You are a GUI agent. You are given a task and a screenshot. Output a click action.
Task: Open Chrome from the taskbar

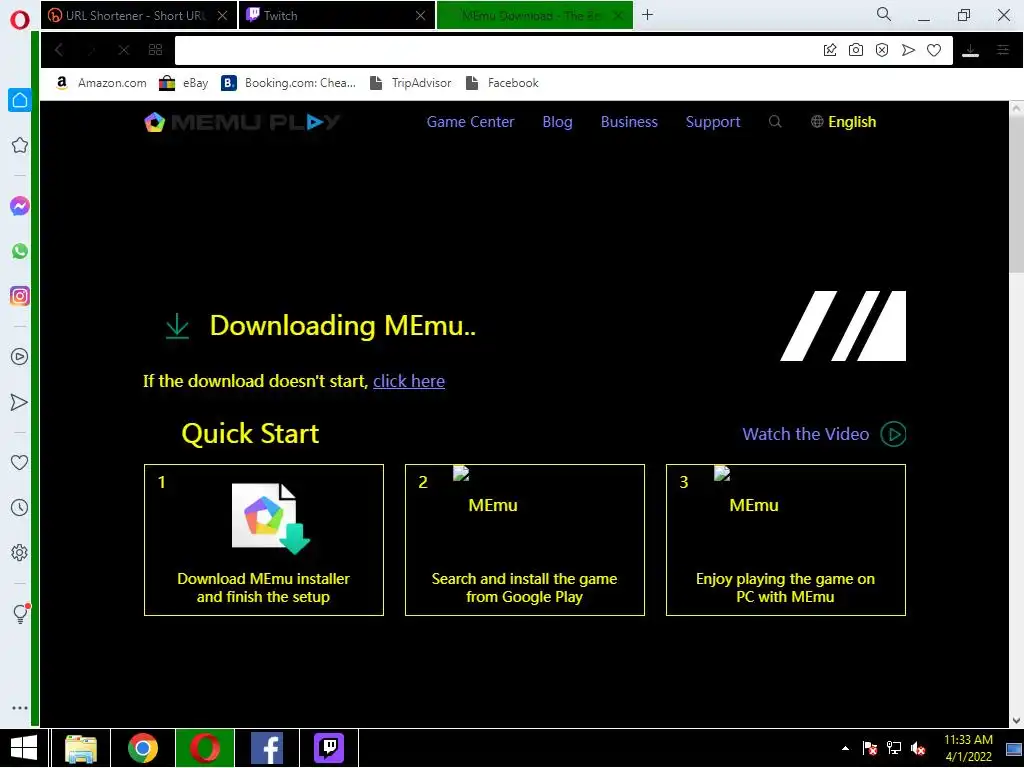click(142, 748)
